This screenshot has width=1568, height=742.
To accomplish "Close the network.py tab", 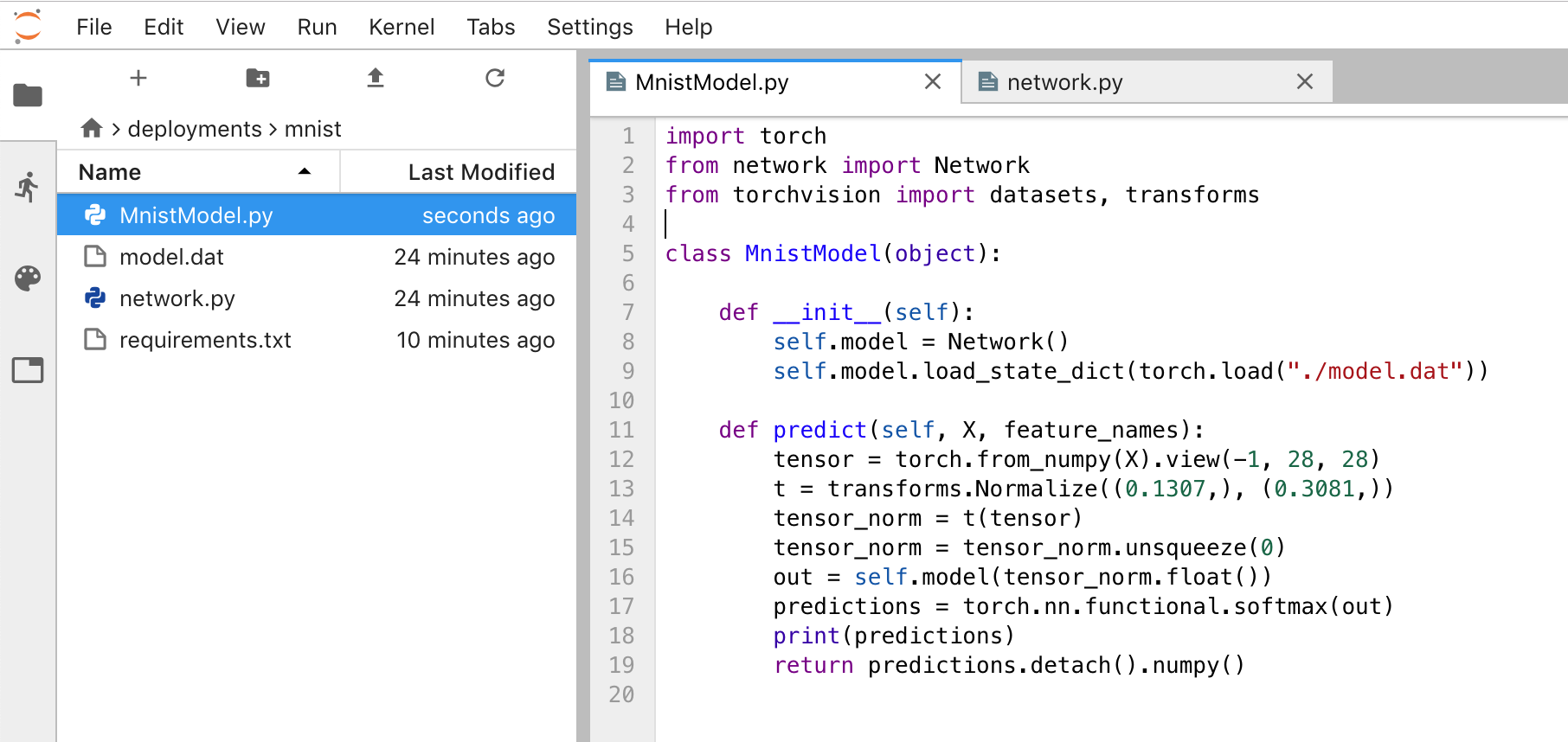I will (x=1305, y=82).
